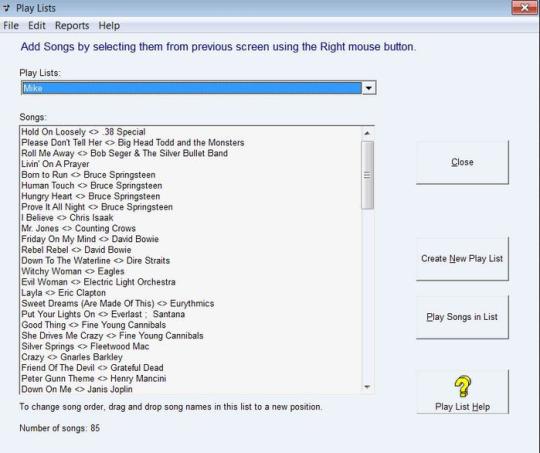Select Silver Springs <> Fleetwood Mac
The width and height of the screenshot is (540, 453).
(191, 346)
